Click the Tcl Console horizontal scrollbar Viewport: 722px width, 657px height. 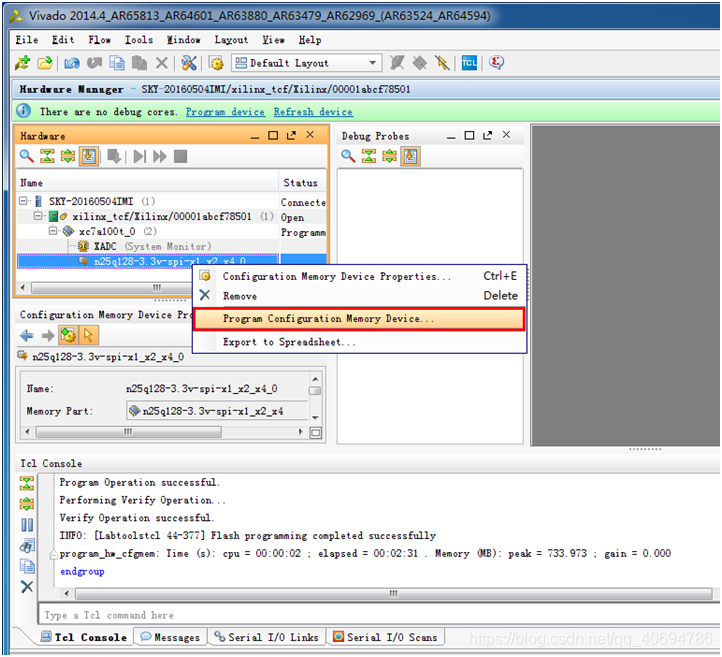tap(394, 593)
